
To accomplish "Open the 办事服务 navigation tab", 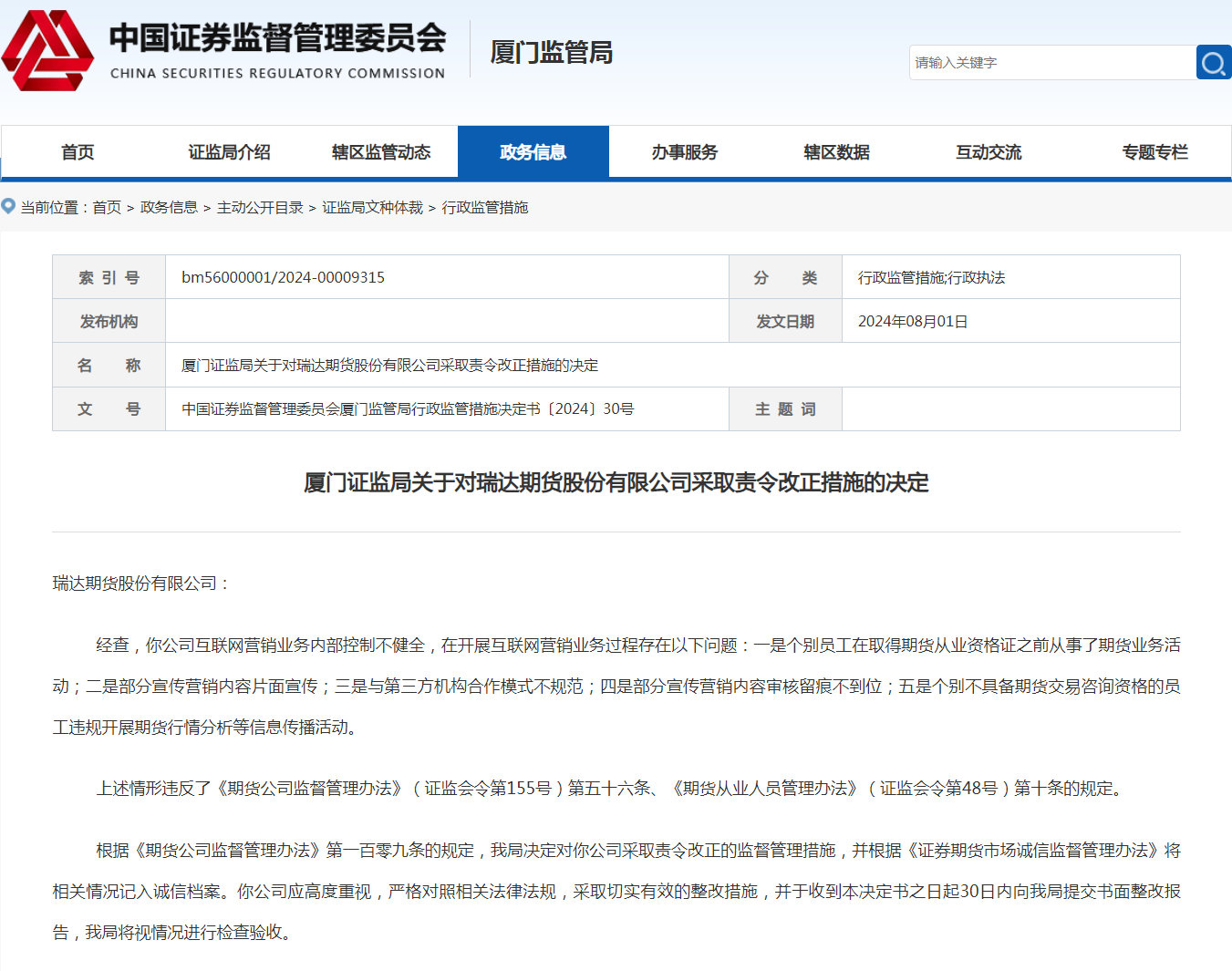I will point(685,152).
